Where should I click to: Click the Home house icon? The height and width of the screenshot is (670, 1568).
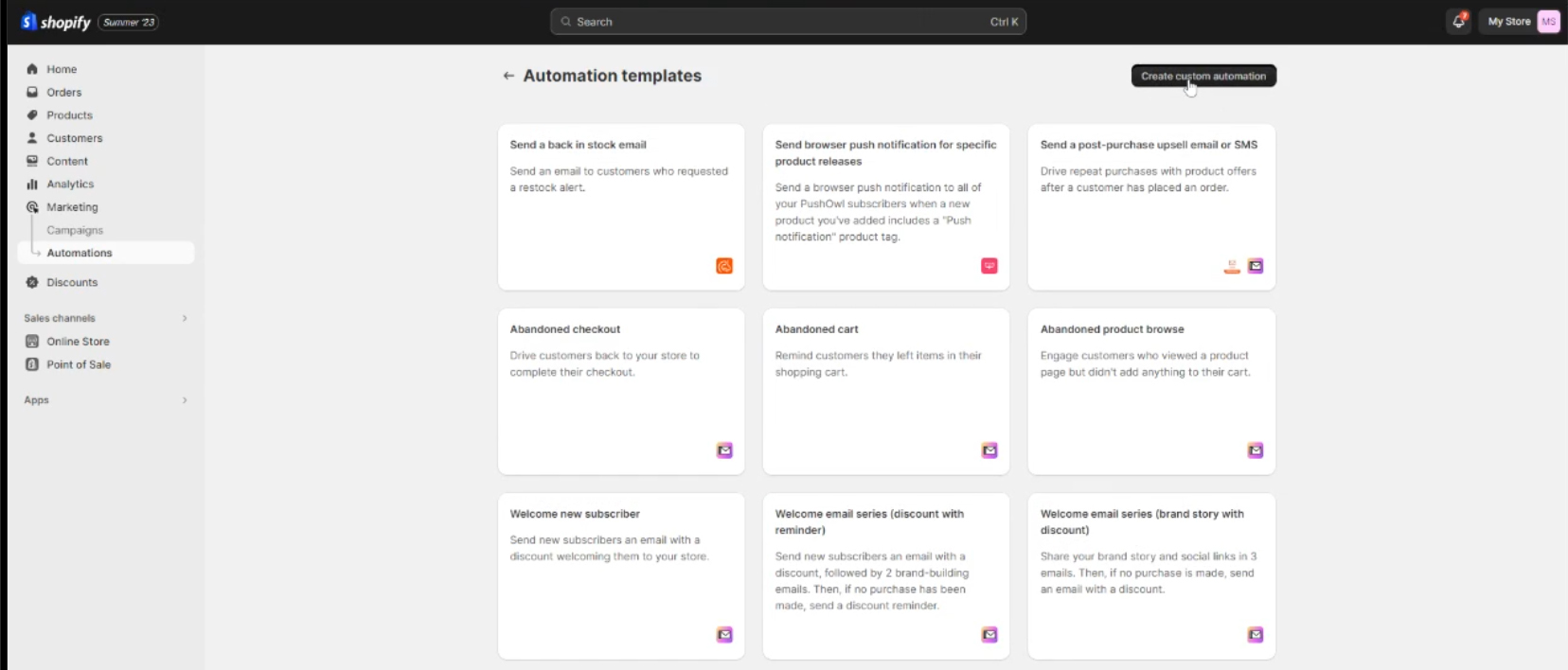pos(32,69)
